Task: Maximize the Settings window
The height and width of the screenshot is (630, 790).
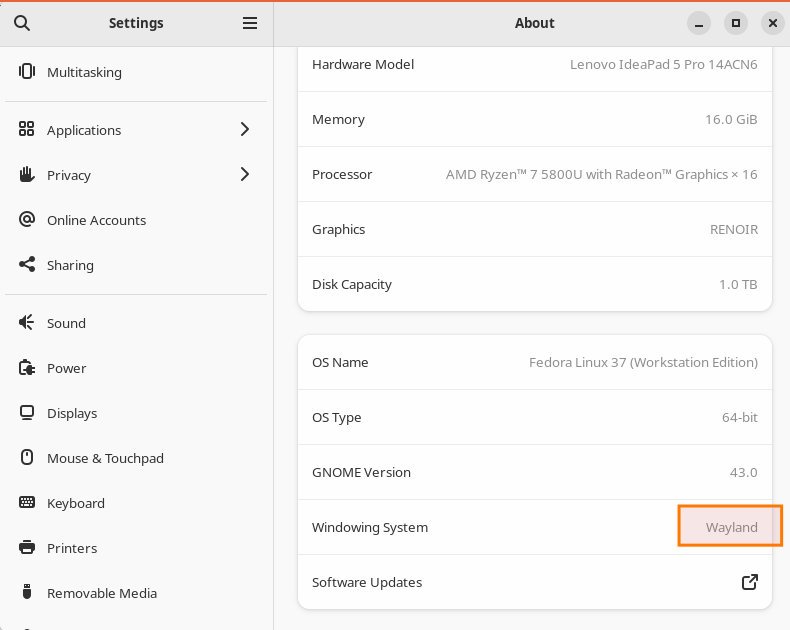Action: click(735, 23)
